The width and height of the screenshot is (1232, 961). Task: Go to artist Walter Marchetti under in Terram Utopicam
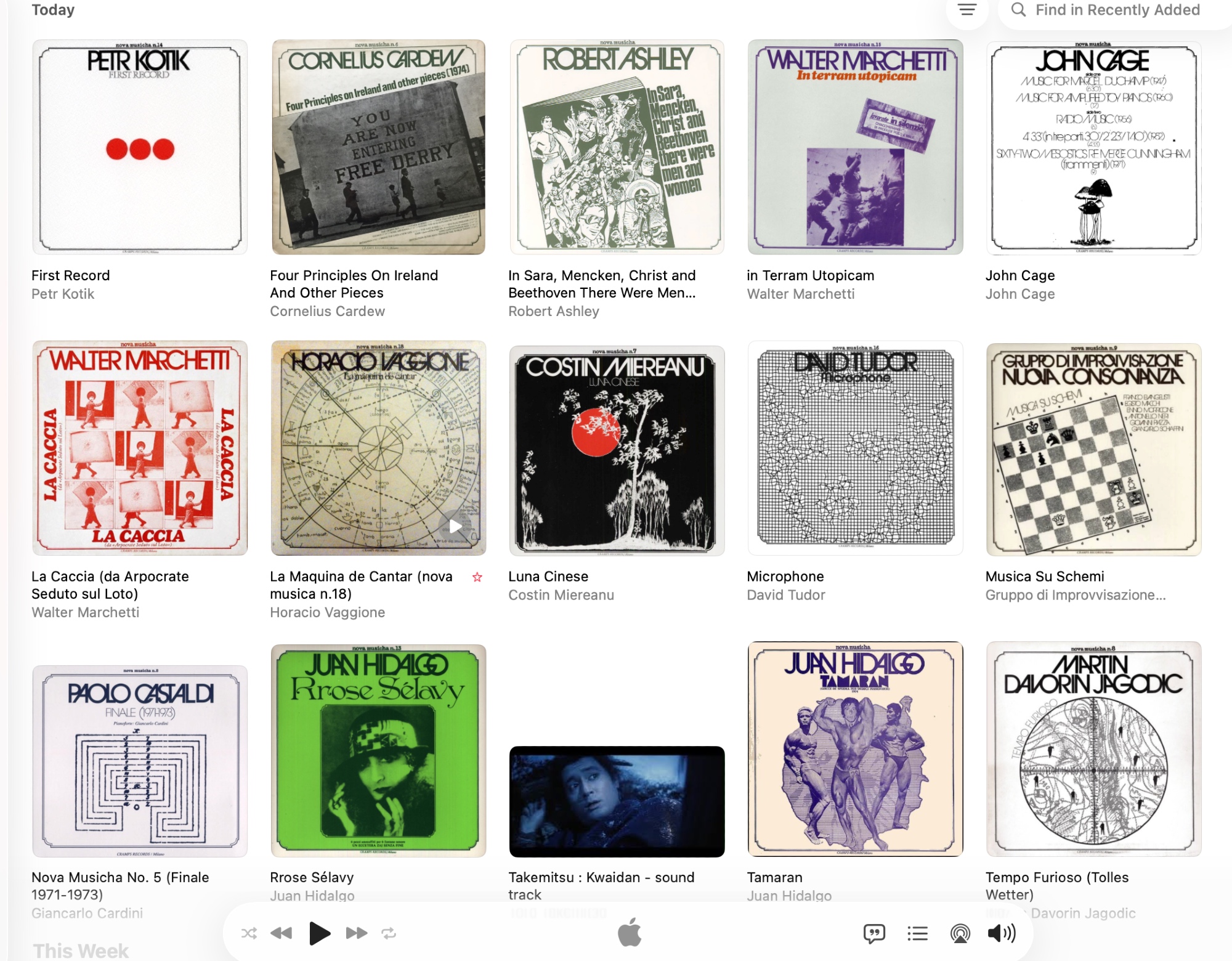pos(800,294)
